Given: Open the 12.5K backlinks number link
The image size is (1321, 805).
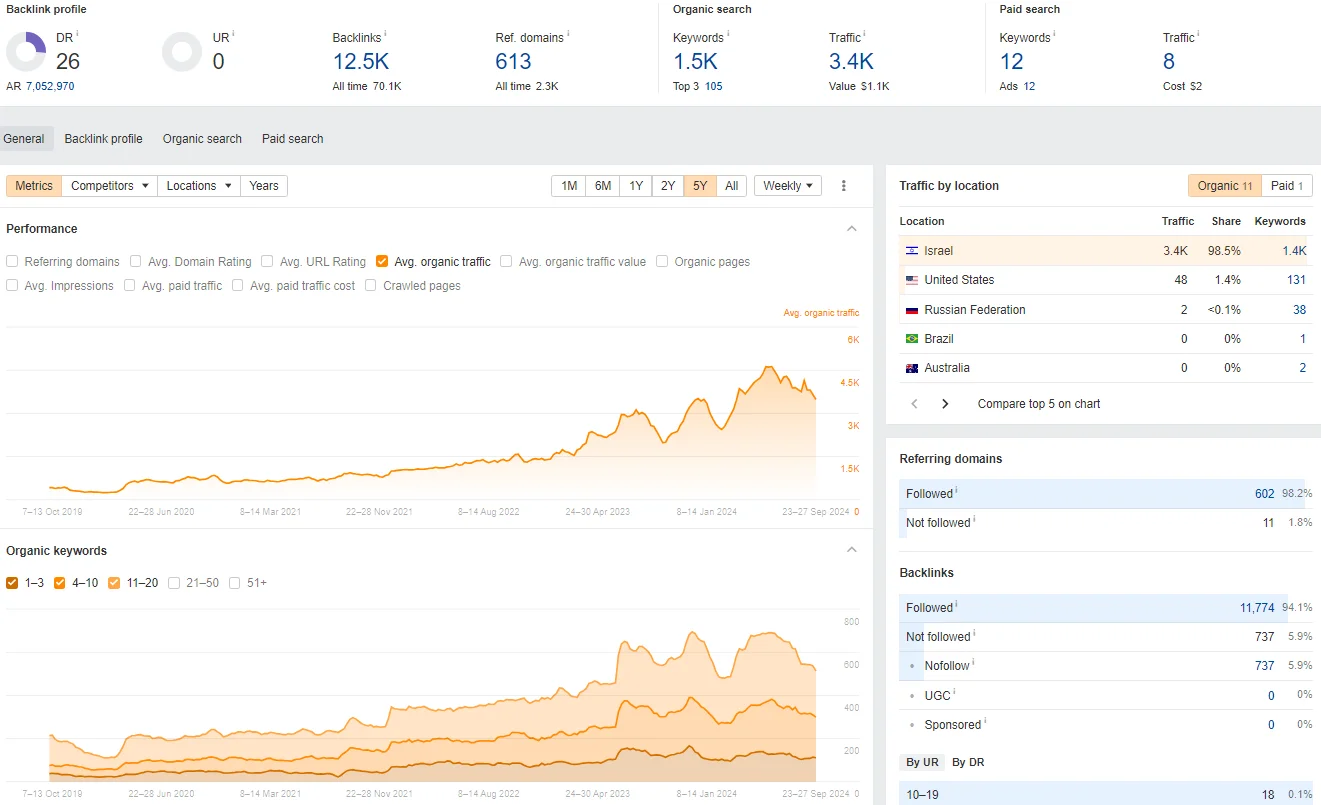Looking at the screenshot, I should coord(361,61).
